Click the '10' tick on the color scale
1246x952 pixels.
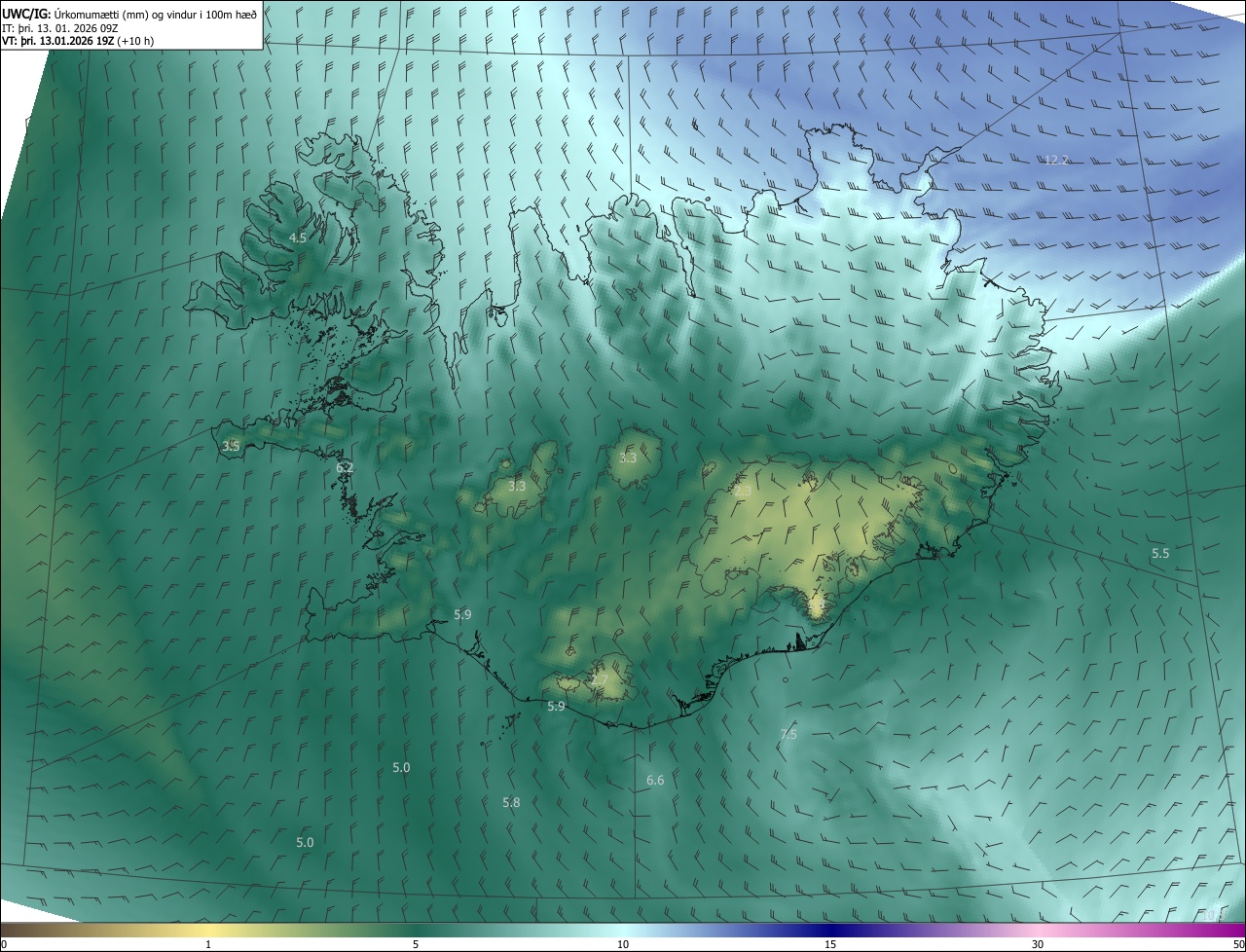pos(623,944)
